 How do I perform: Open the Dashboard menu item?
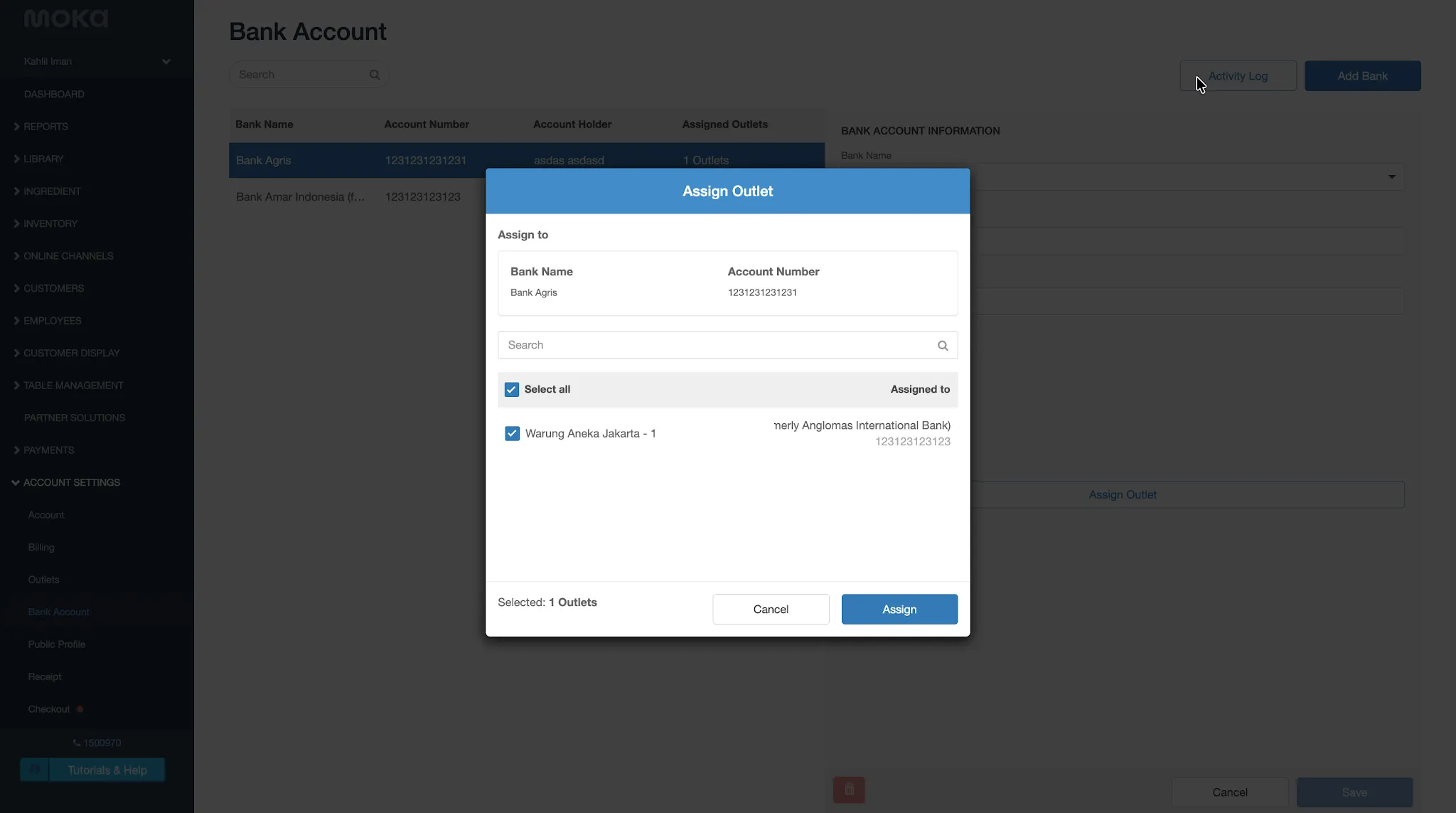54,94
